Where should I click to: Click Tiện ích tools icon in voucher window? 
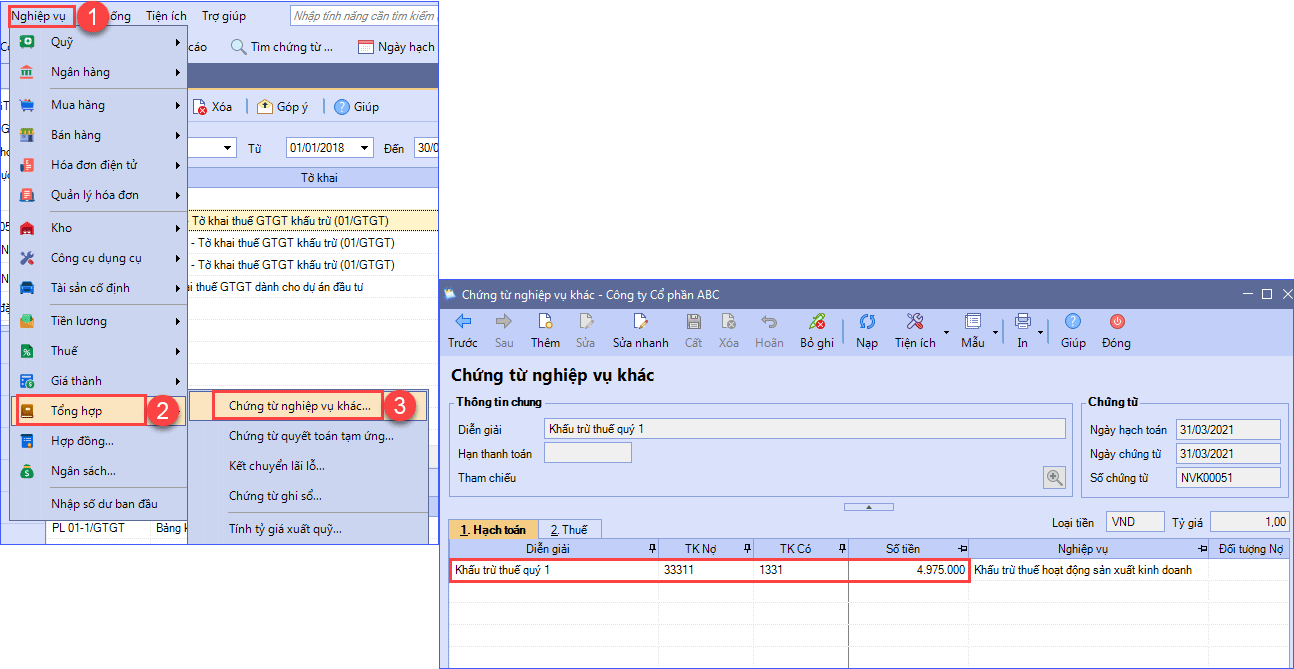(x=915, y=322)
